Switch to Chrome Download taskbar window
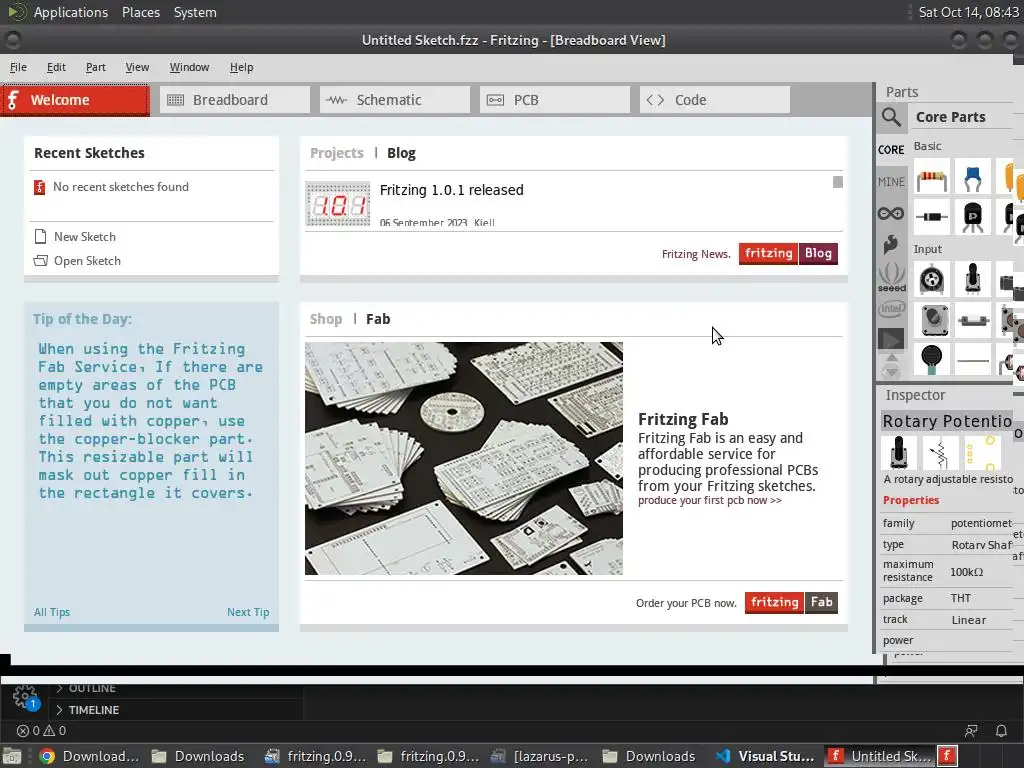1024x768 pixels. pos(89,756)
